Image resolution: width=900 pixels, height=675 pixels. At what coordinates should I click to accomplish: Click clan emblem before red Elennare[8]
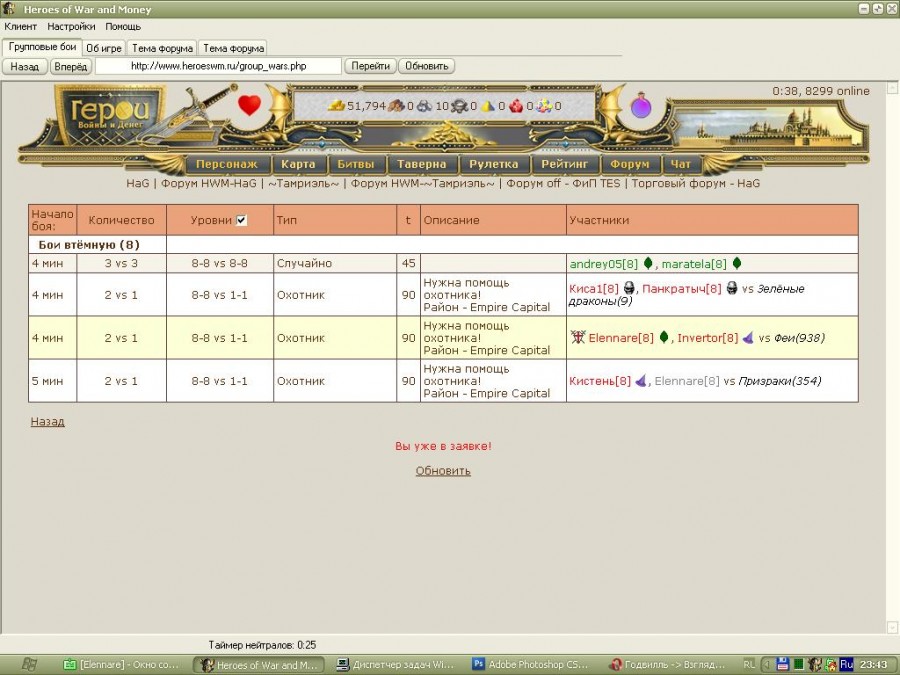pyautogui.click(x=577, y=337)
